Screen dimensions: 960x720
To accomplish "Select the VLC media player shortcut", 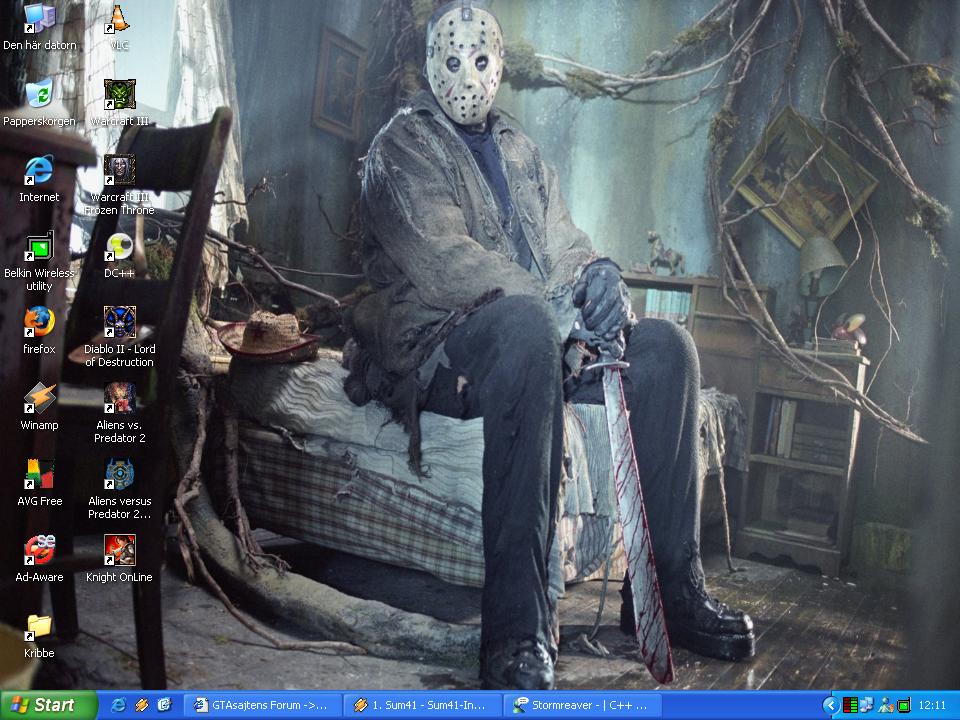I will [x=119, y=27].
